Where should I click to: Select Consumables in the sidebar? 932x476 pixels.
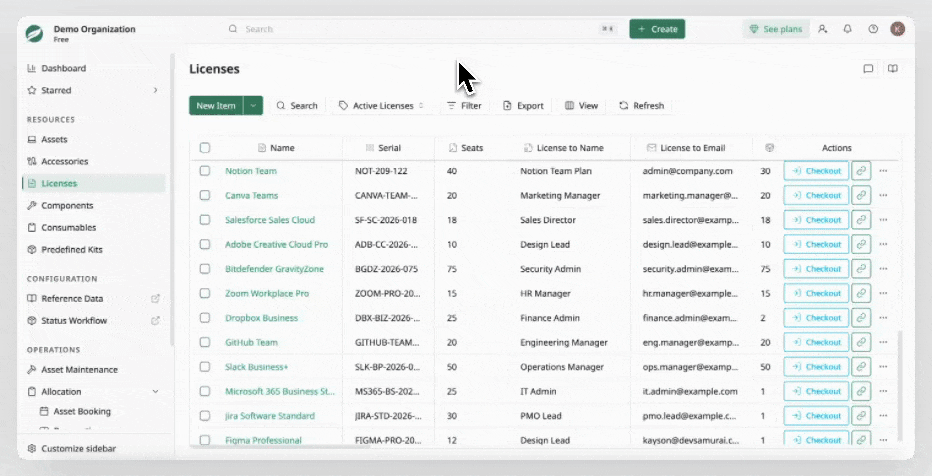[x=68, y=228]
